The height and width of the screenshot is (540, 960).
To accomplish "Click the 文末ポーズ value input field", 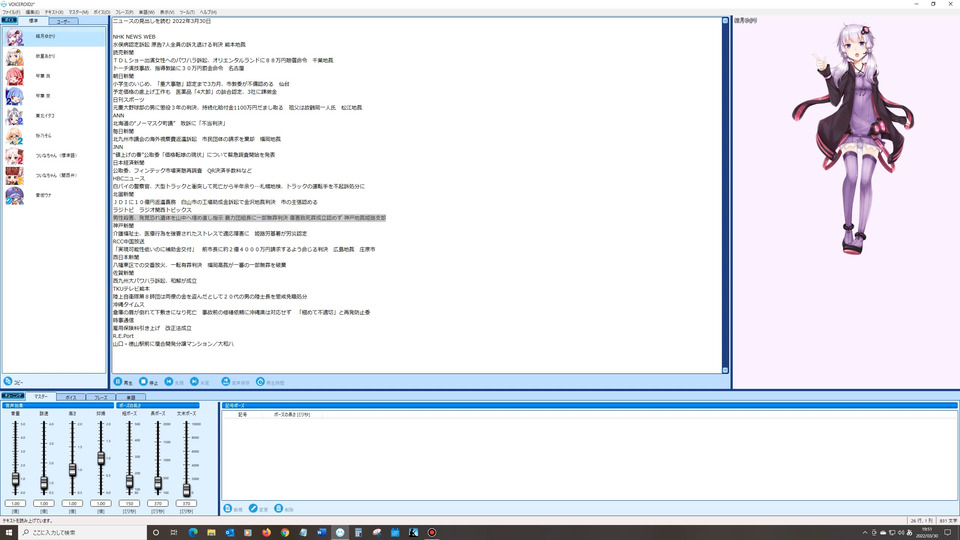I will pos(186,503).
